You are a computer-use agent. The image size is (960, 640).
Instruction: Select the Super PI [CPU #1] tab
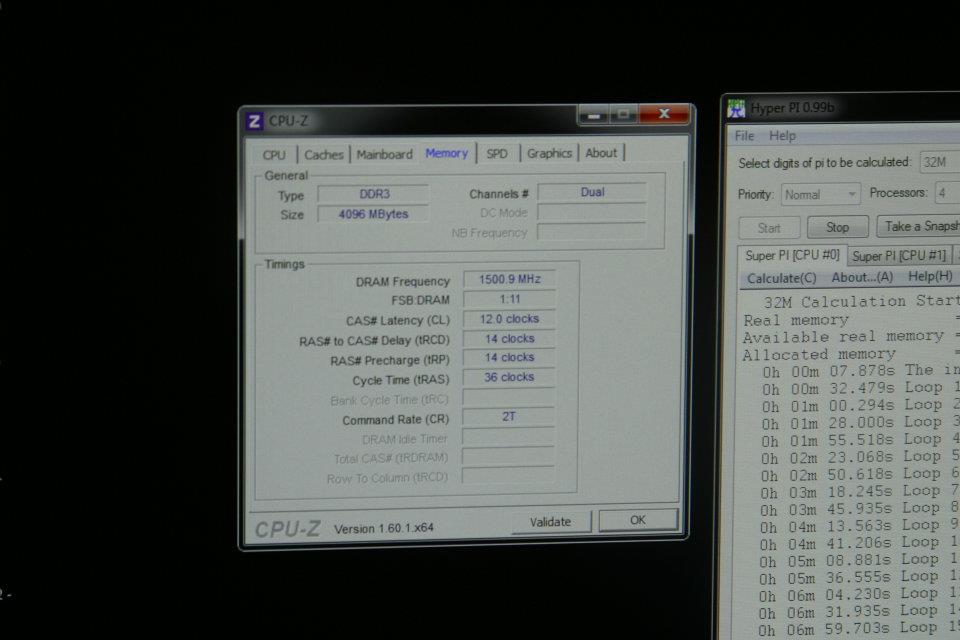point(898,255)
